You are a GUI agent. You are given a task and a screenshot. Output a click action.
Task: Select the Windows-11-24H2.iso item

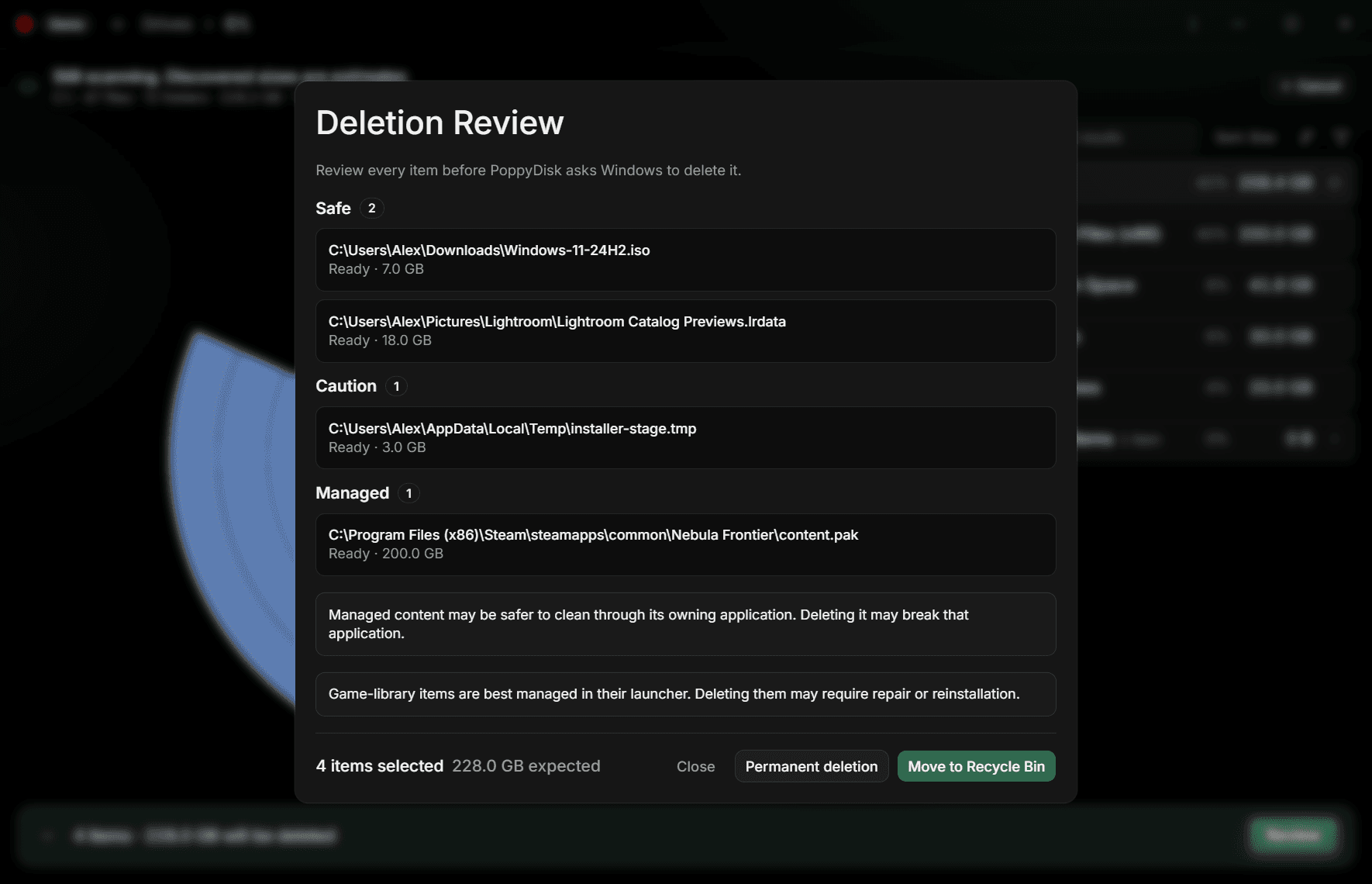point(685,260)
